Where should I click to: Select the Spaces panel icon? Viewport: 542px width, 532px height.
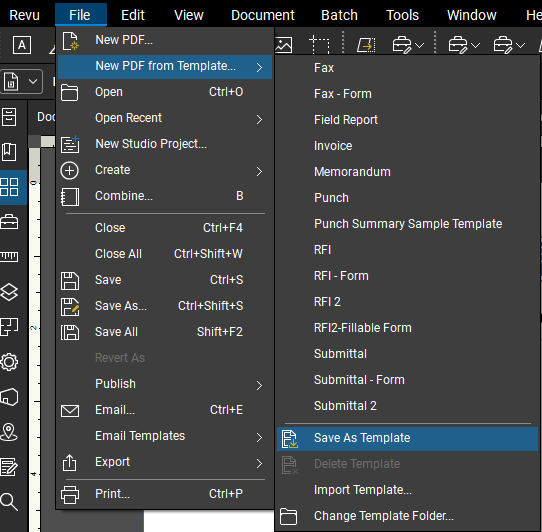pos(9,327)
